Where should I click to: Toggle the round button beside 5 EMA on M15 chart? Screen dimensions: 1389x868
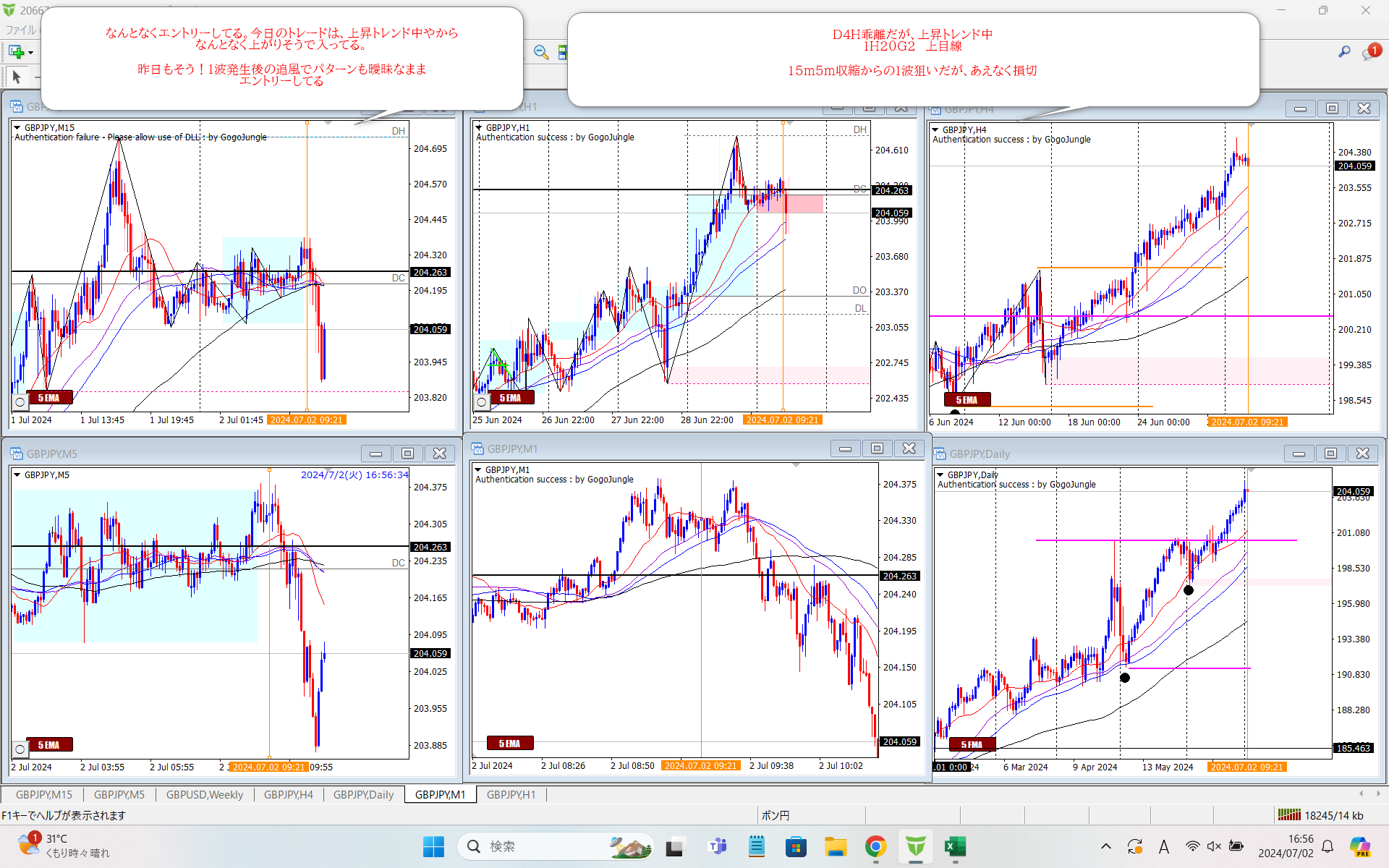[x=20, y=401]
